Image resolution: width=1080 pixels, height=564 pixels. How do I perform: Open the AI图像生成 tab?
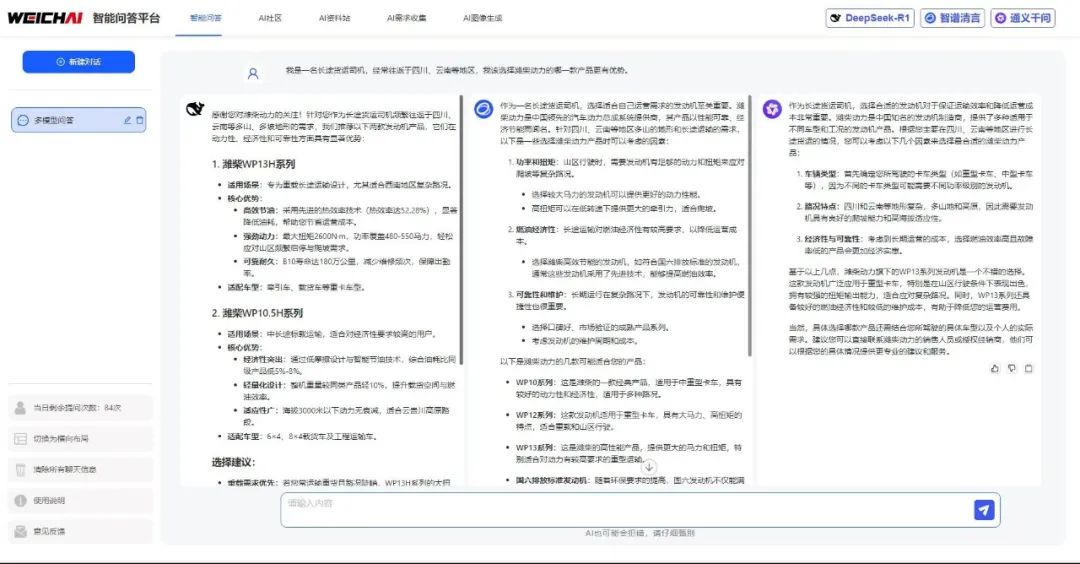point(482,18)
